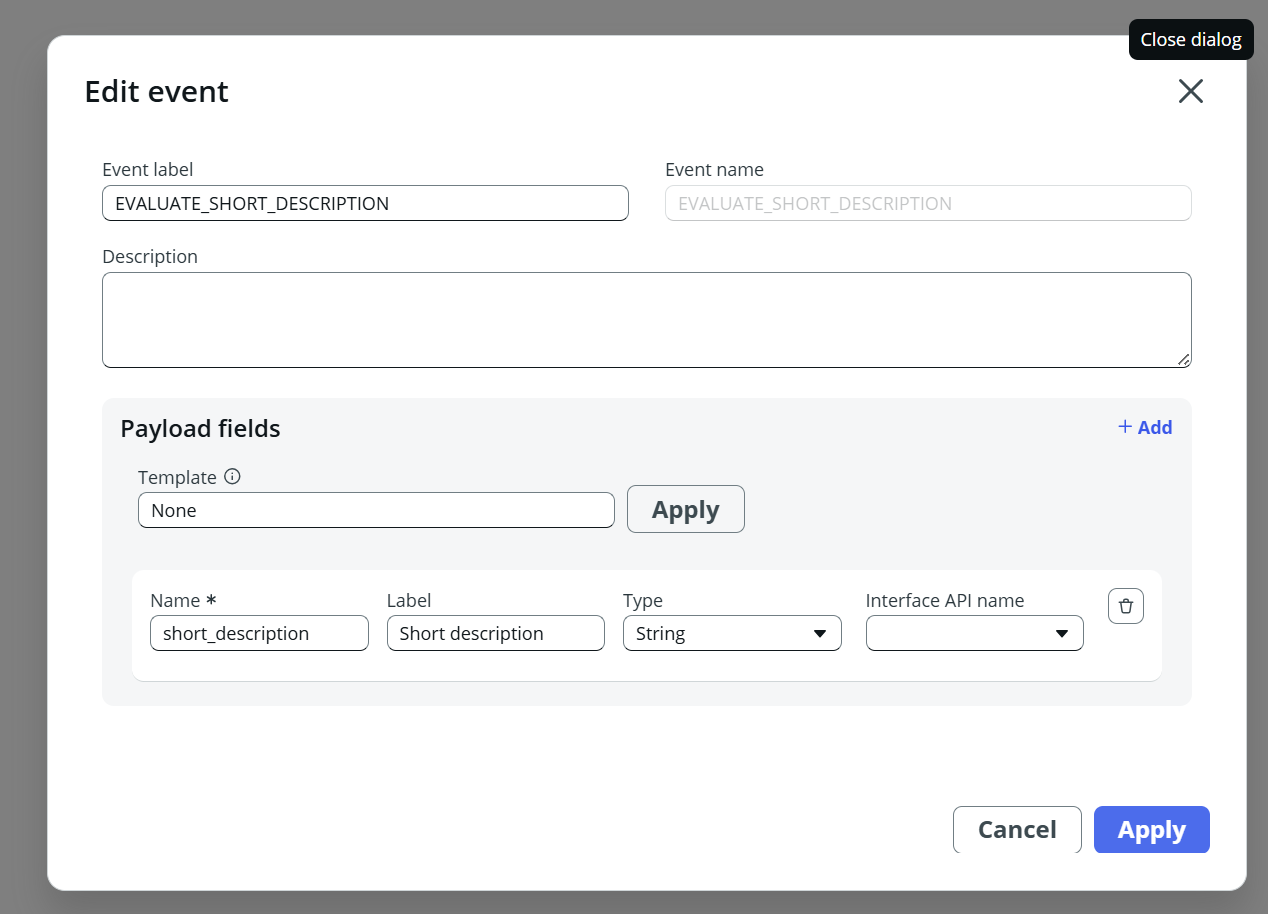Click the Label field 'Short description'
The height and width of the screenshot is (914, 1268).
495,633
